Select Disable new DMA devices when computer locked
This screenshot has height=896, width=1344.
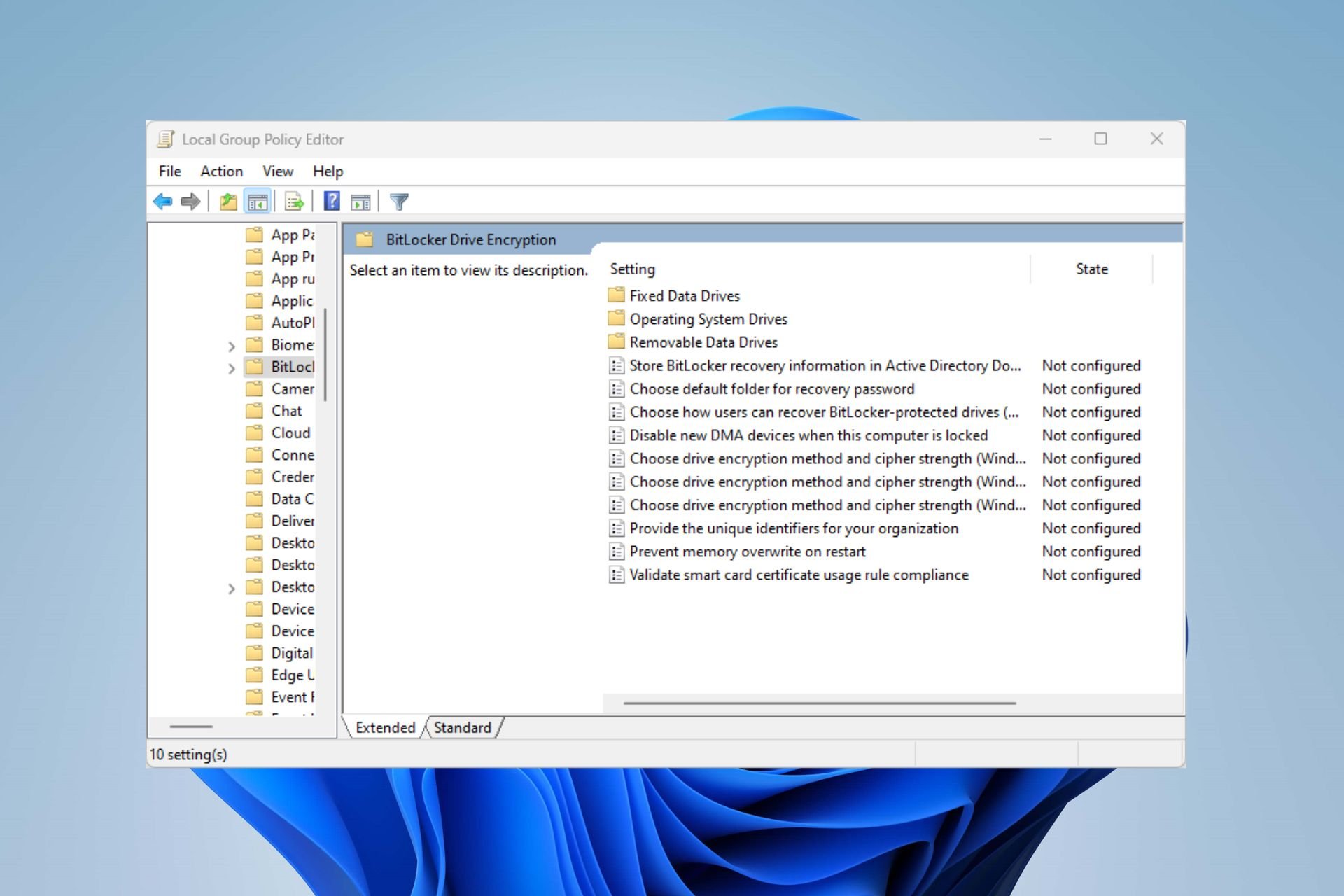808,435
